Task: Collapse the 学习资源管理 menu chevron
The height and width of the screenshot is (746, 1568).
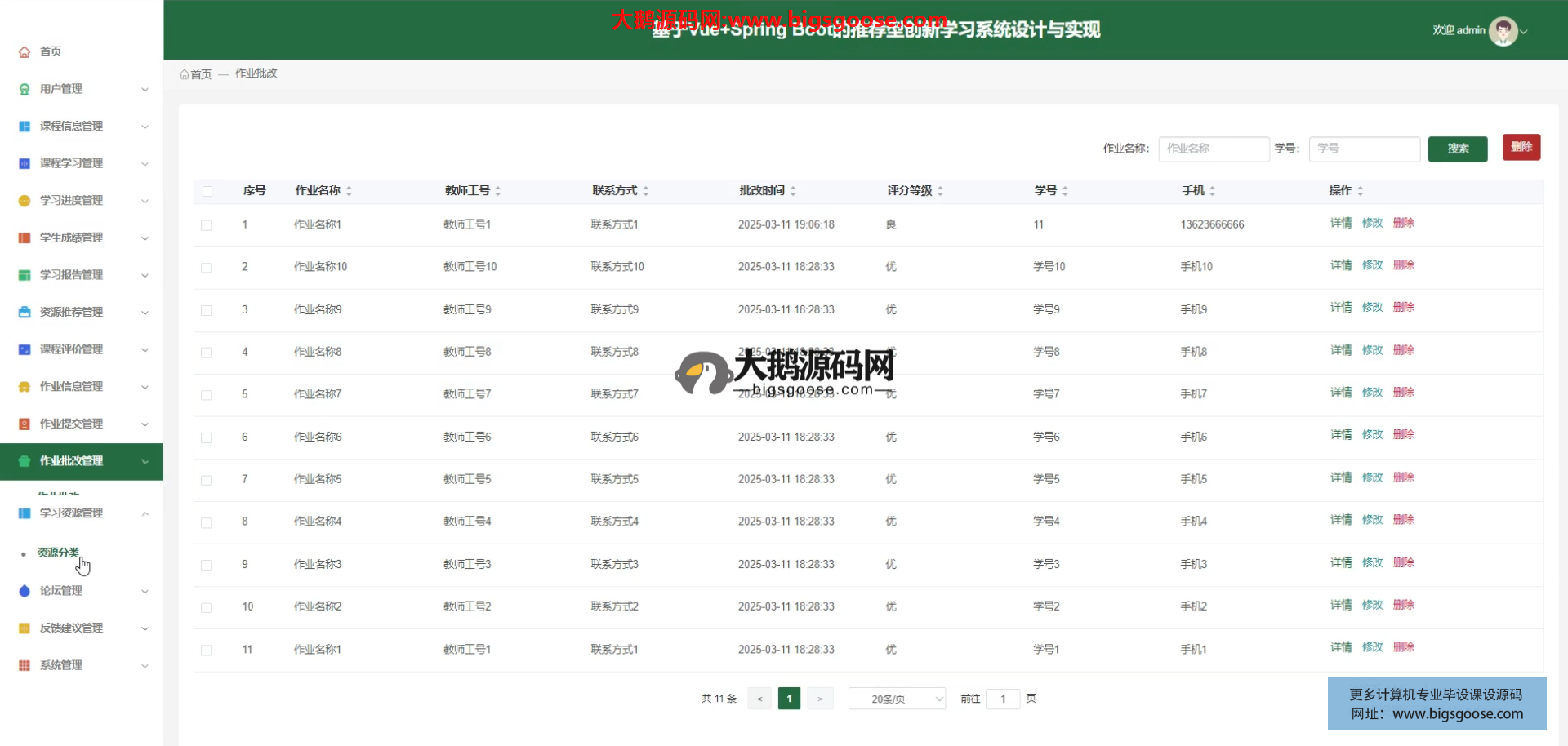Action: point(145,513)
